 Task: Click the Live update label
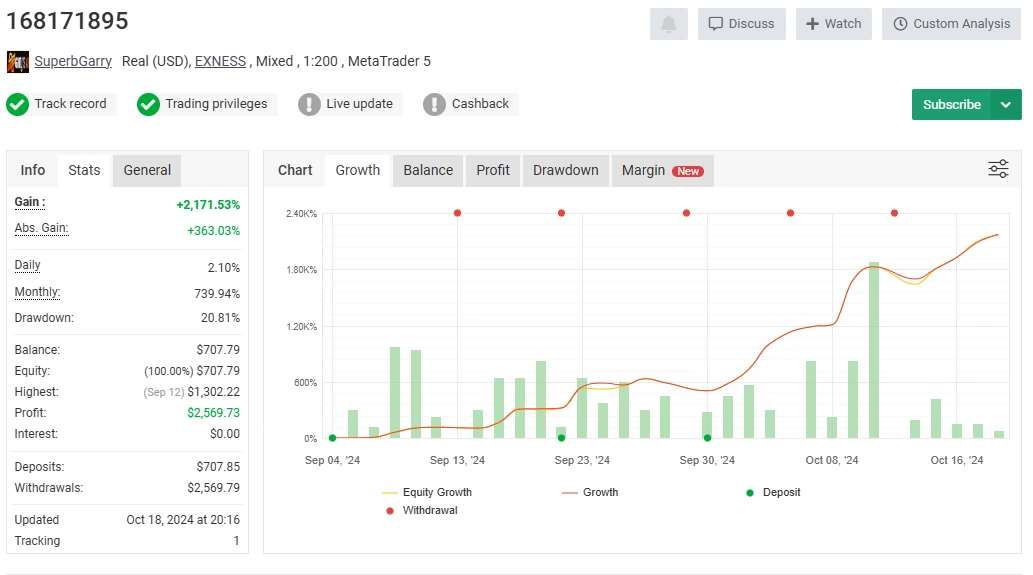359,104
